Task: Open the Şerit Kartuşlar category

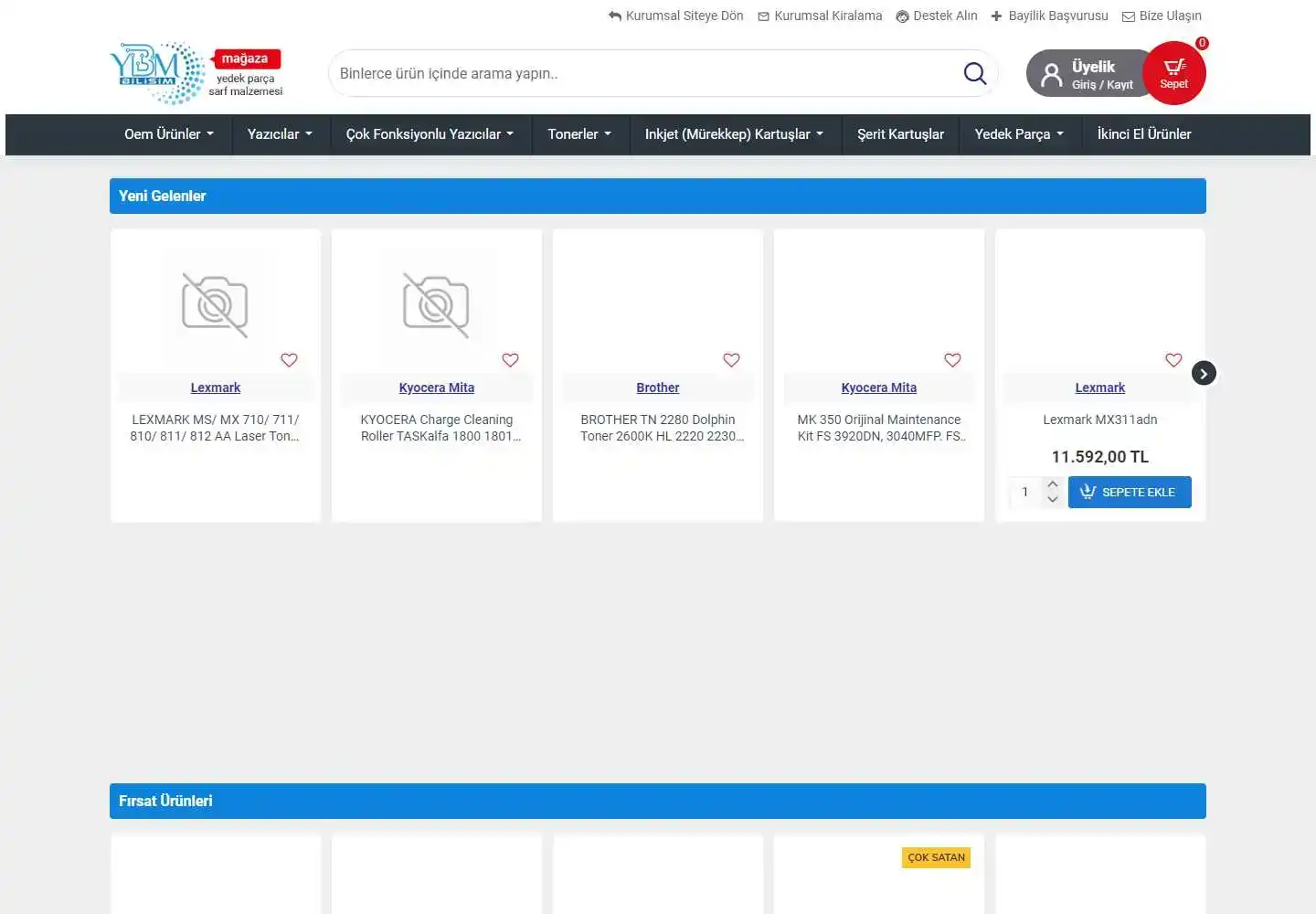Action: click(900, 134)
